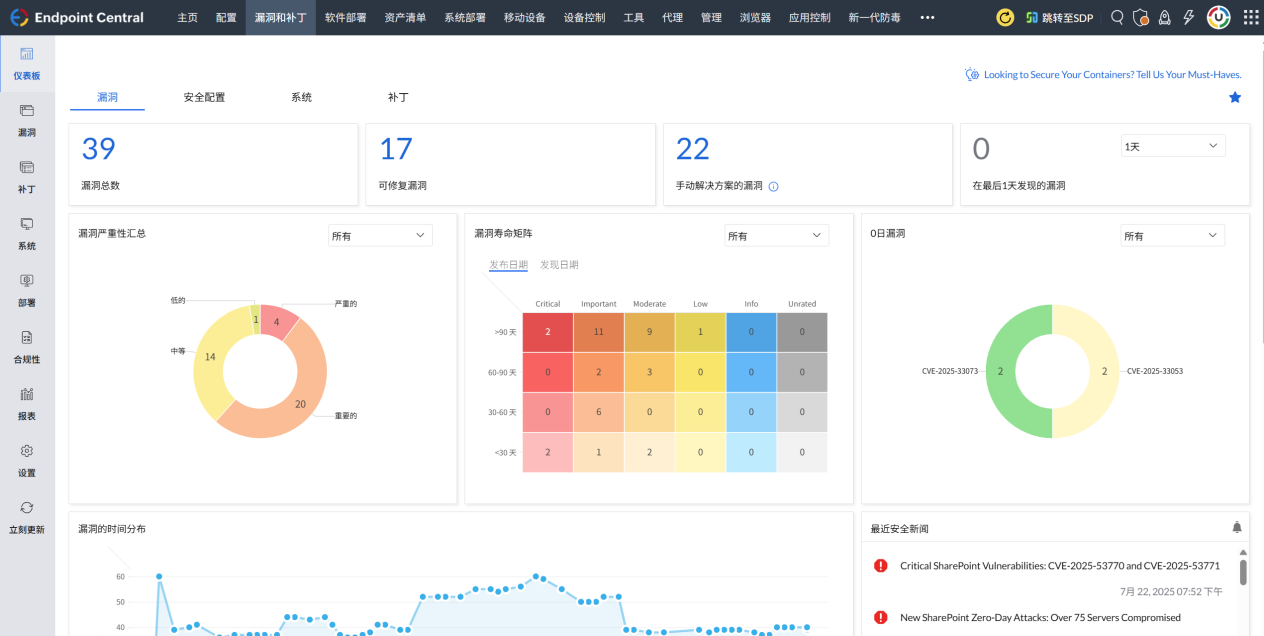Switch to the 安全配置 tab
Viewport: 1264px width, 636px height.
[x=204, y=97]
